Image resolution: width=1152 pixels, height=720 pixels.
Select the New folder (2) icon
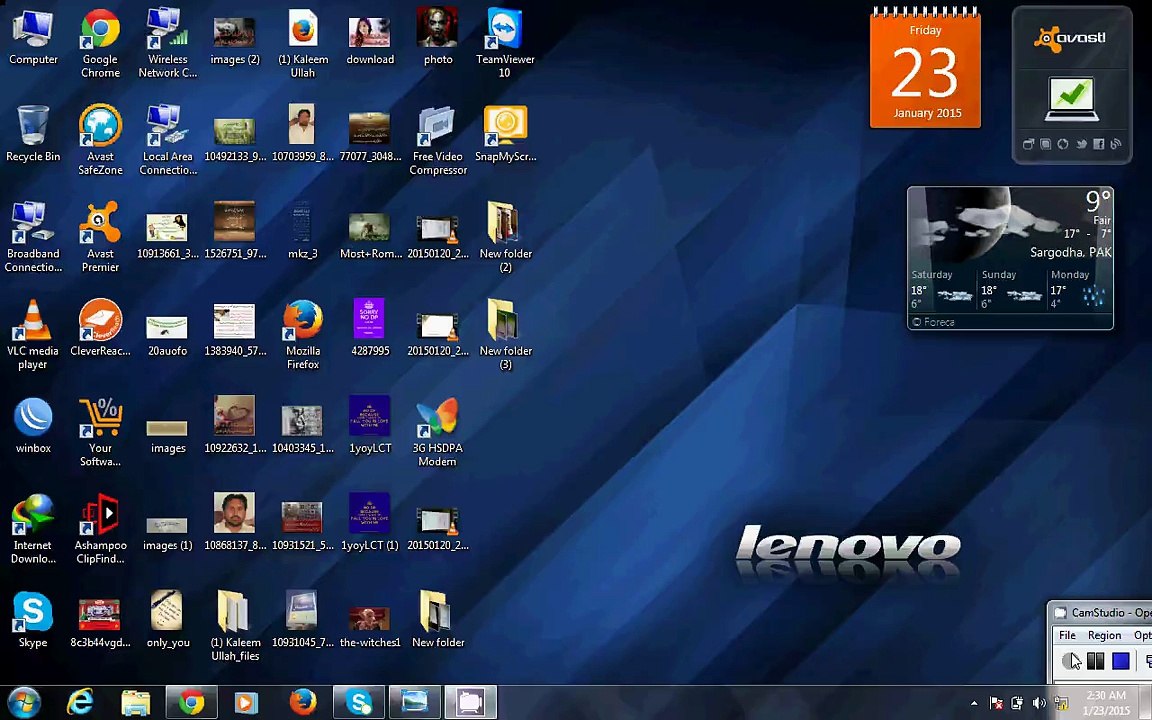pyautogui.click(x=505, y=237)
